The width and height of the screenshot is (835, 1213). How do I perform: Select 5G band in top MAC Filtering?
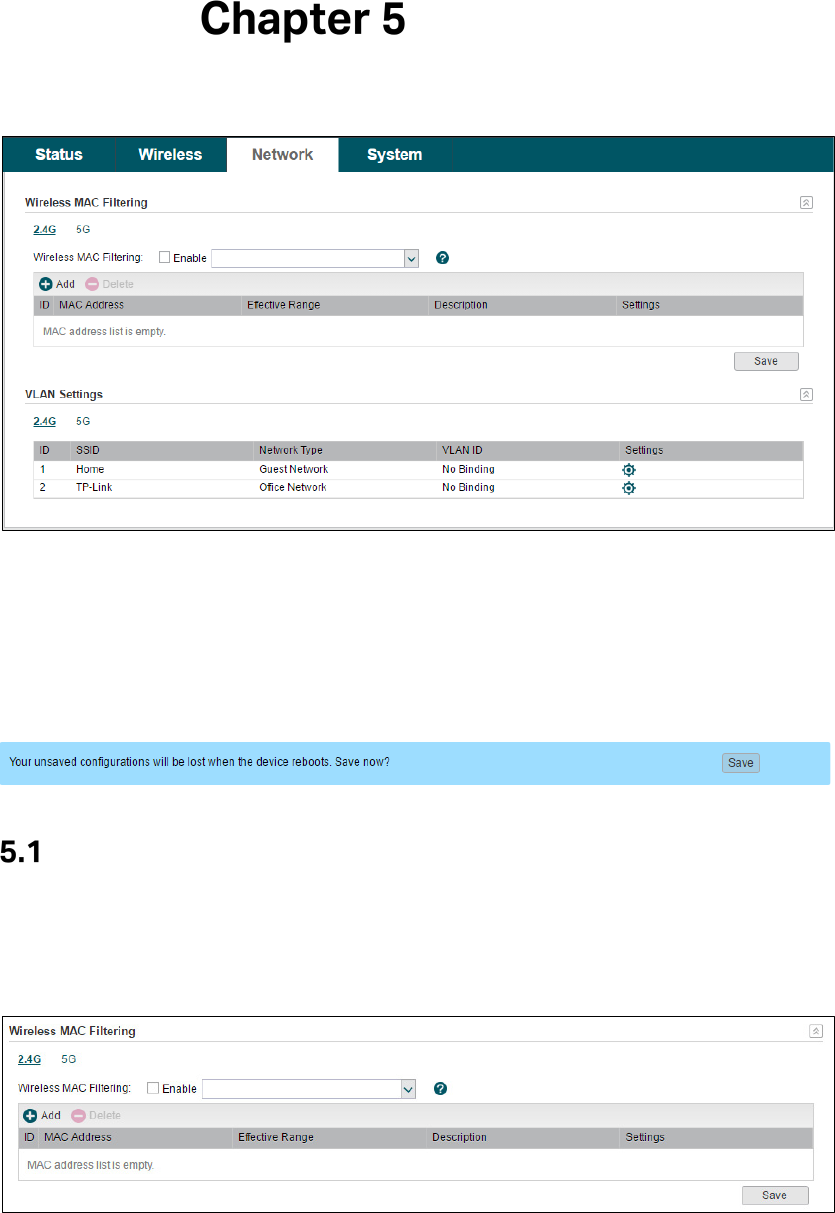[83, 229]
